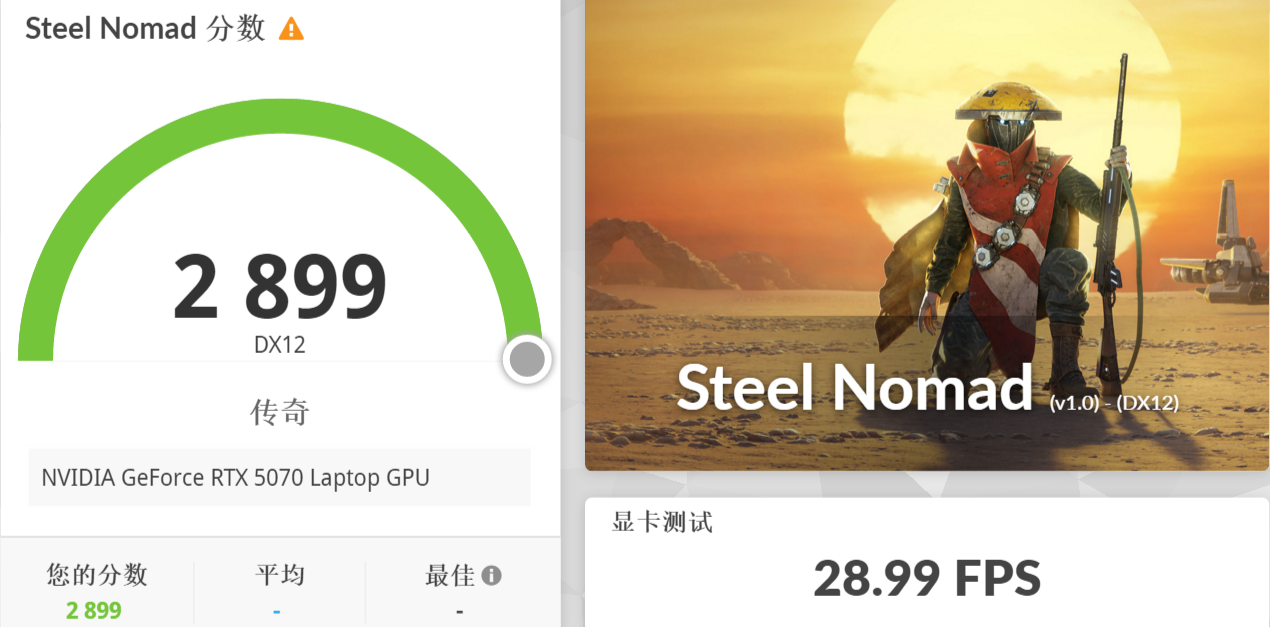Viewport: 1270px width, 627px height.
Task: Expand the Steel Nomad 分数 panel header
Action: tap(140, 28)
